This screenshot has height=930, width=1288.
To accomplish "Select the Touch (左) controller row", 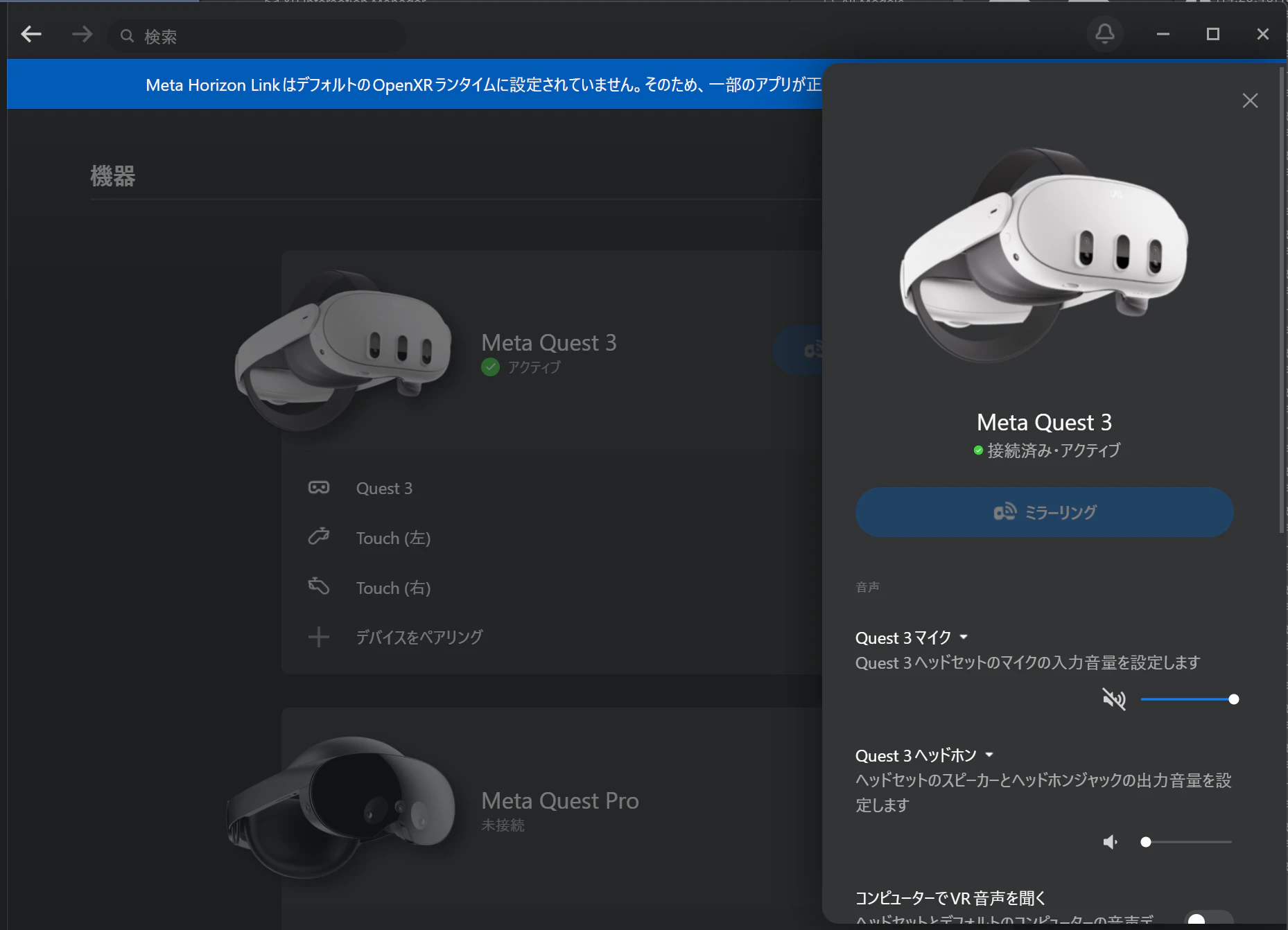I will point(551,538).
